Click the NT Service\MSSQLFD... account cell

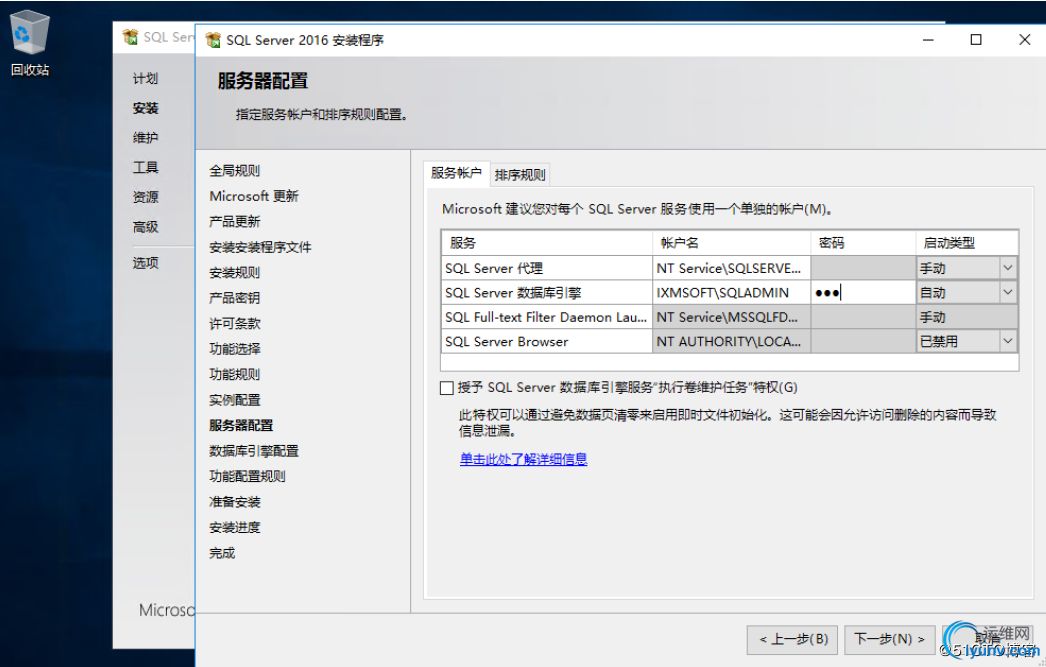click(731, 317)
